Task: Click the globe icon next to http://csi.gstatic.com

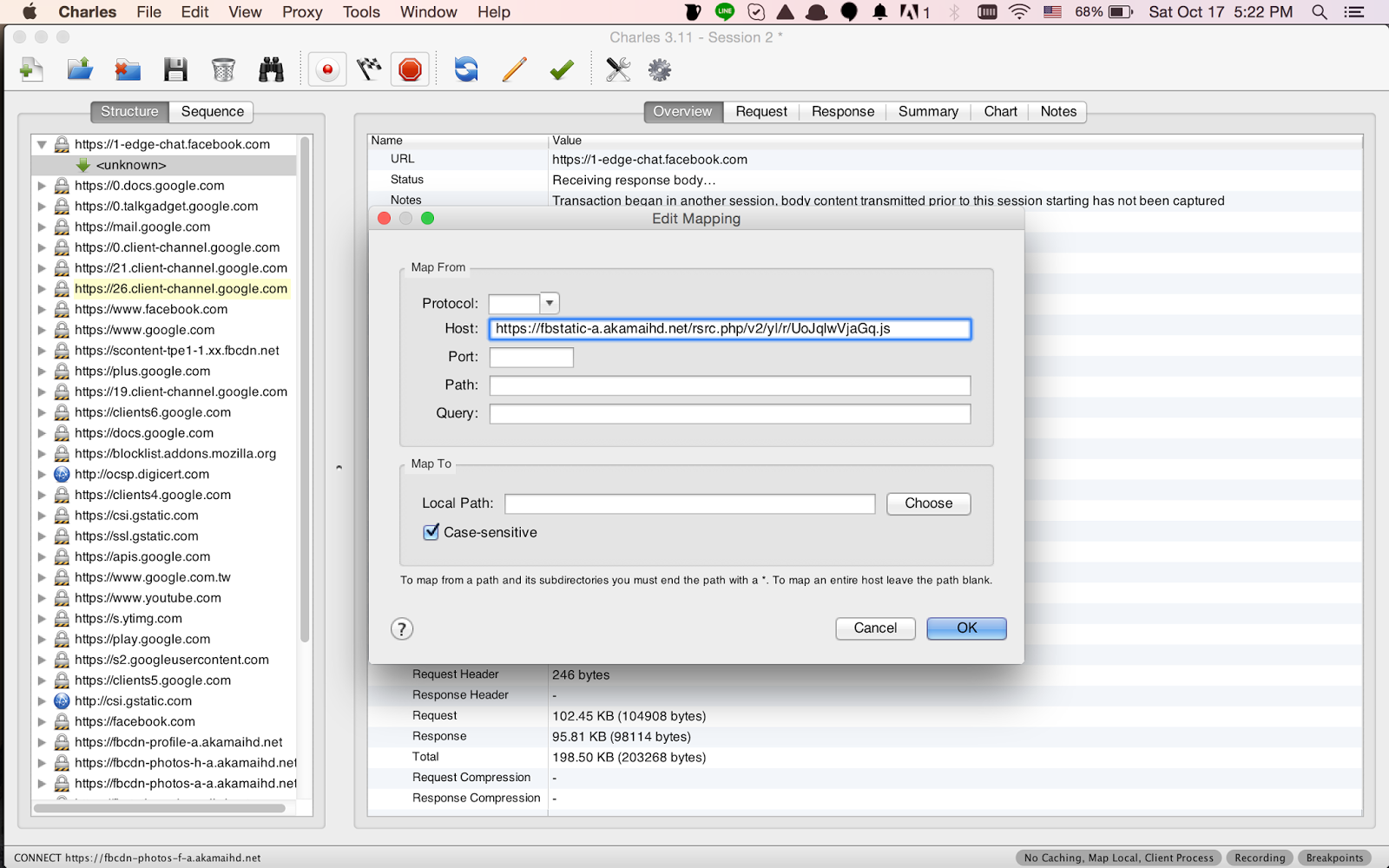Action: (62, 701)
